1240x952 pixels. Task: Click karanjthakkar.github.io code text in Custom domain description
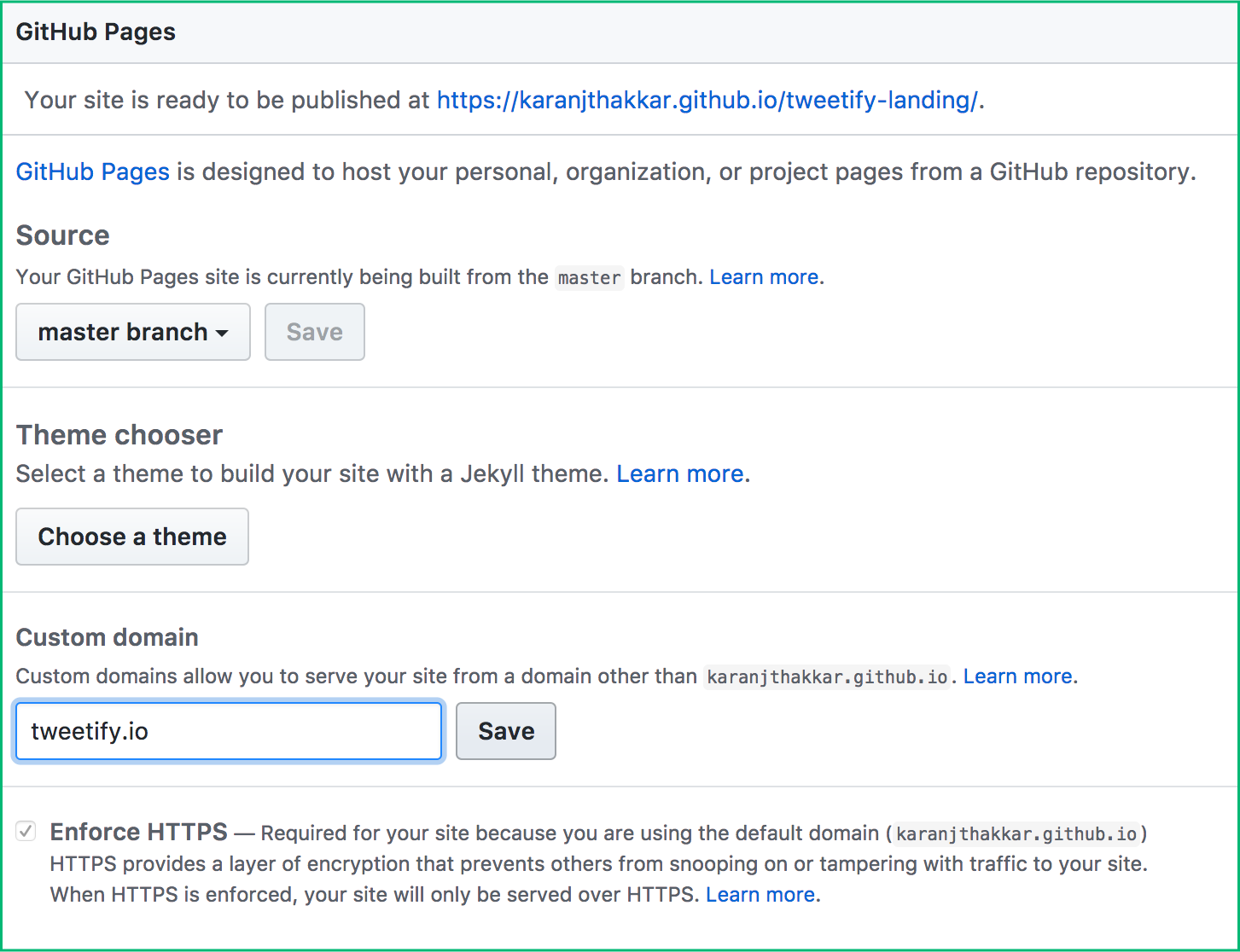(828, 677)
